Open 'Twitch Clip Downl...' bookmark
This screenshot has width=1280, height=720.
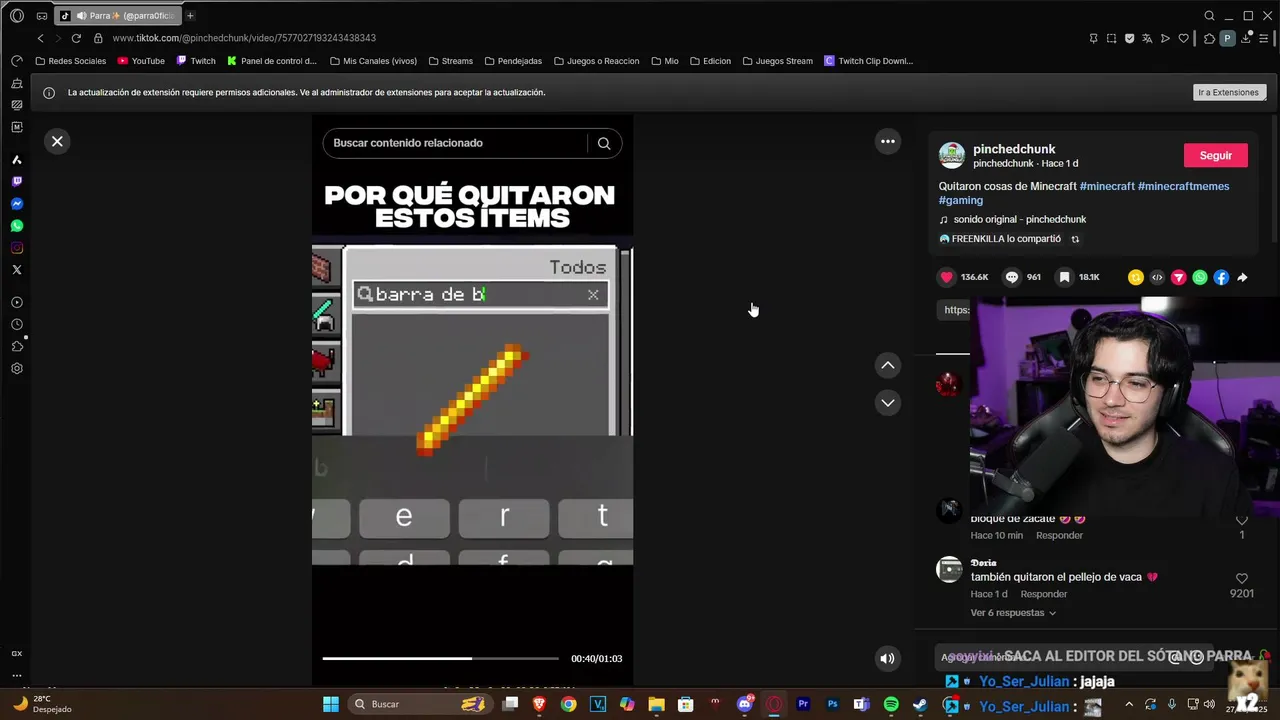pyautogui.click(x=868, y=61)
